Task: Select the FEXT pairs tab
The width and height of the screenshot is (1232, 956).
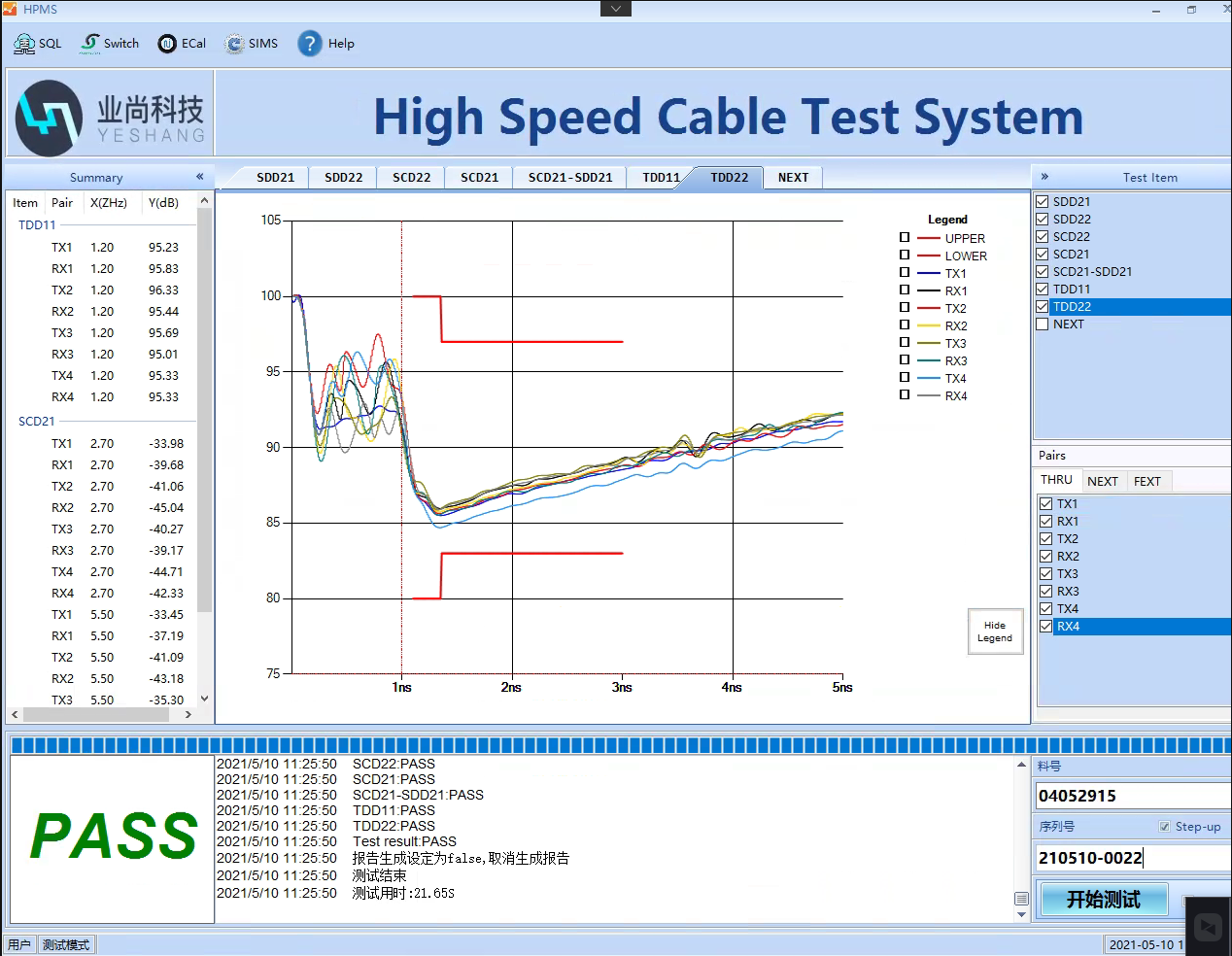Action: point(1147,481)
